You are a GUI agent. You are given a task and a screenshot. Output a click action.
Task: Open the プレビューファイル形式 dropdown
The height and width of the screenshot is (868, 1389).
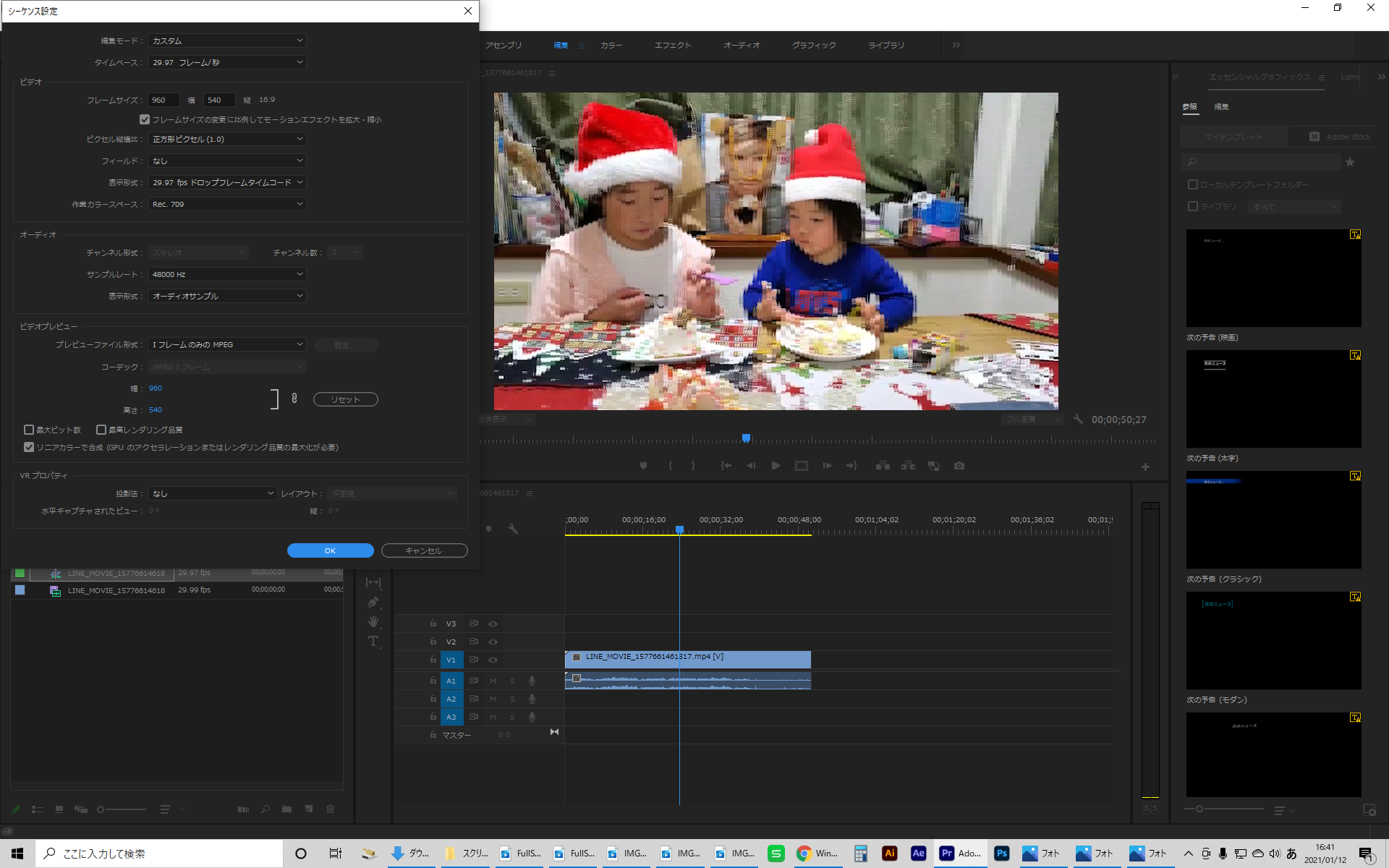226,344
